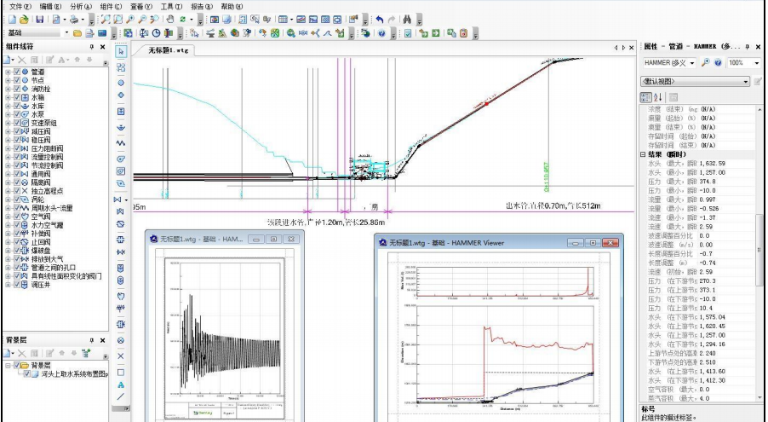This screenshot has width=768, height=422.
Task: Click the Print icon in toolbar
Action: pos(73,20)
